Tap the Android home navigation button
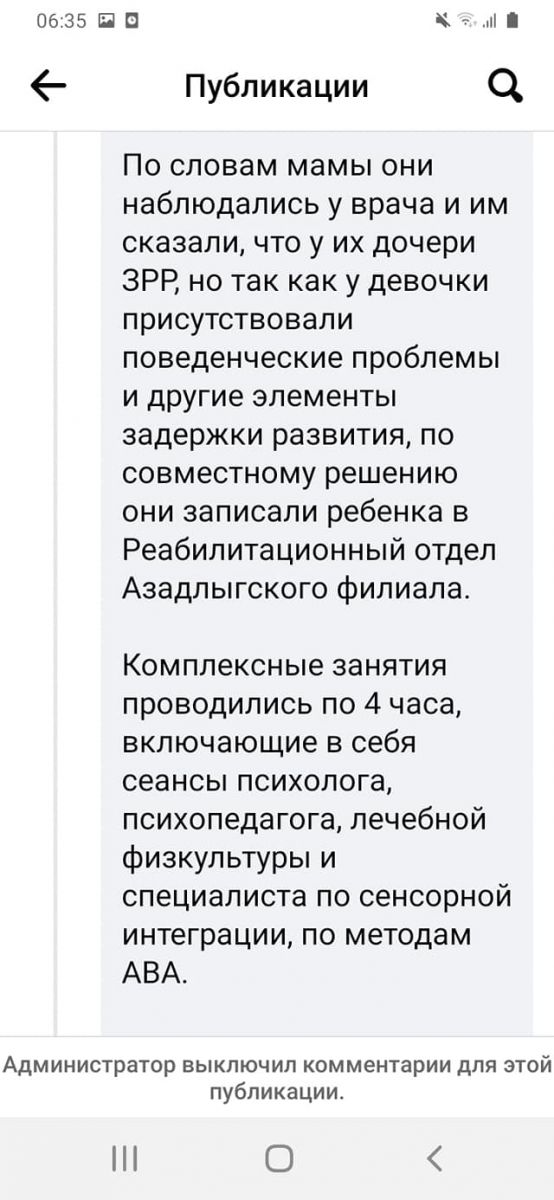Image resolution: width=554 pixels, height=1200 pixels. [x=279, y=1158]
